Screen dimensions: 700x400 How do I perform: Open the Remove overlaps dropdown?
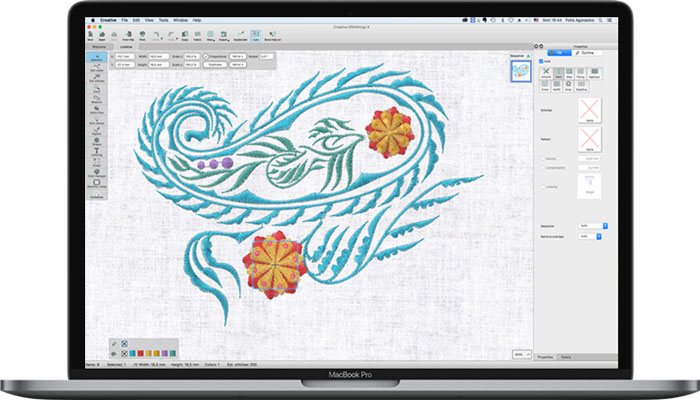pos(588,236)
